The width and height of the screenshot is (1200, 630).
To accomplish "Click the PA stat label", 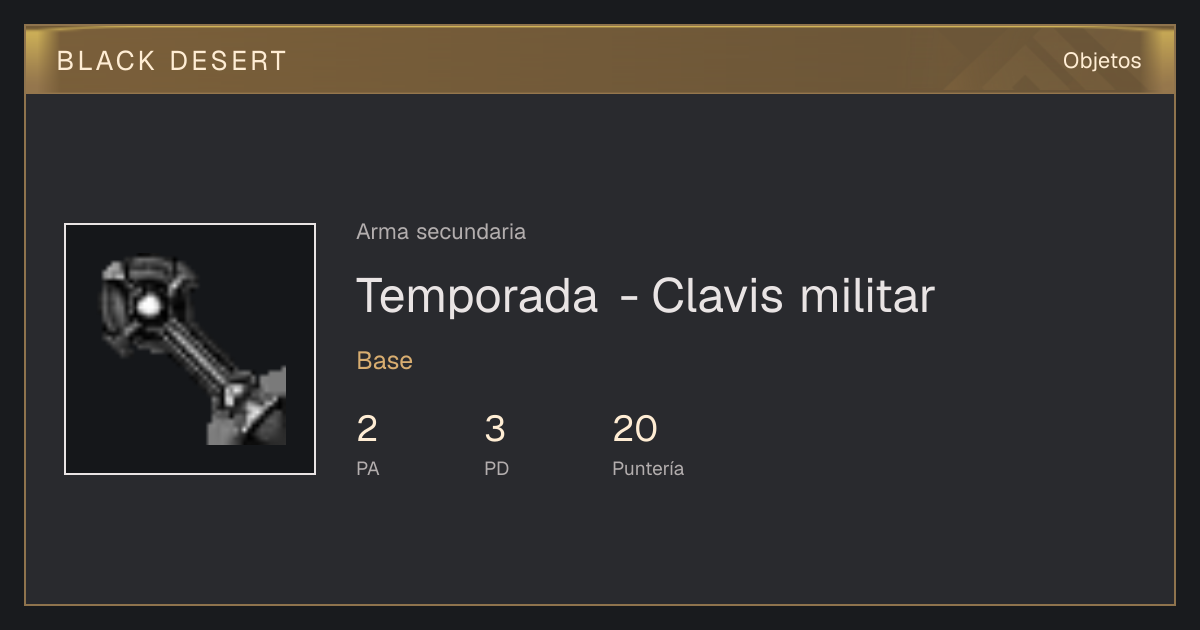I will [368, 468].
